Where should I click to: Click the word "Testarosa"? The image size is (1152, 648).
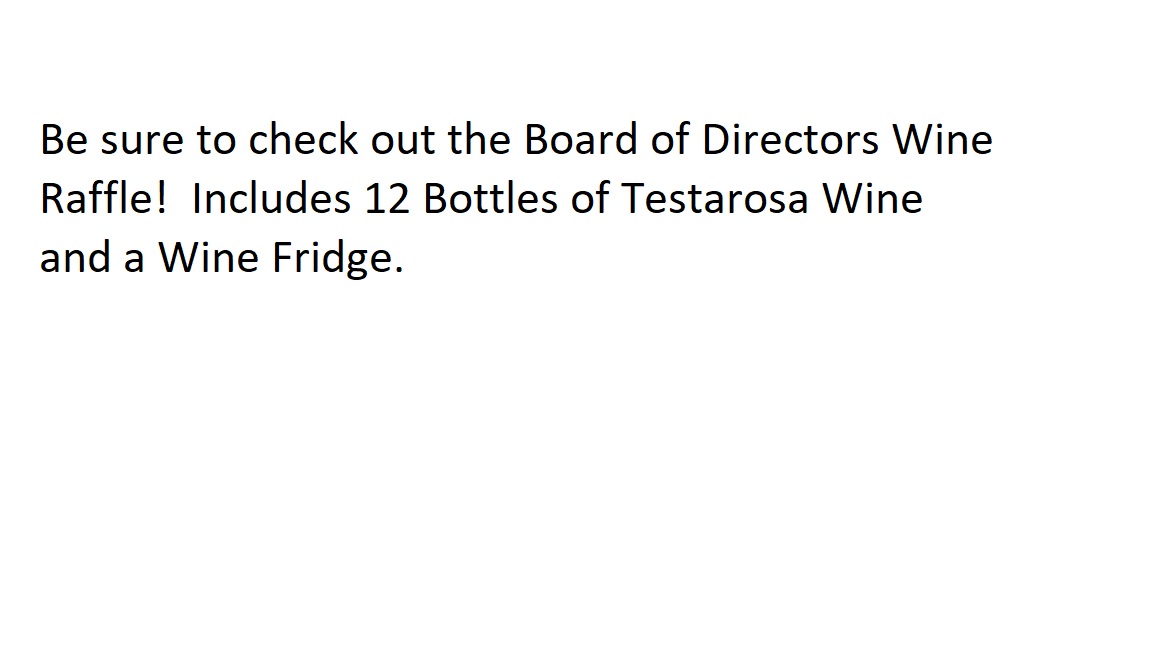[715, 198]
